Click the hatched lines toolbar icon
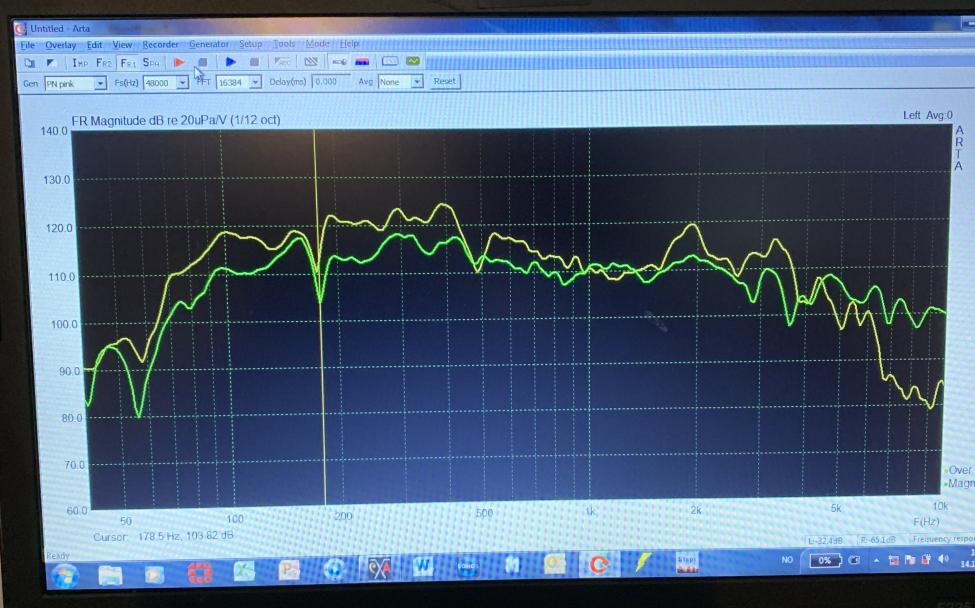975x608 pixels. (311, 62)
